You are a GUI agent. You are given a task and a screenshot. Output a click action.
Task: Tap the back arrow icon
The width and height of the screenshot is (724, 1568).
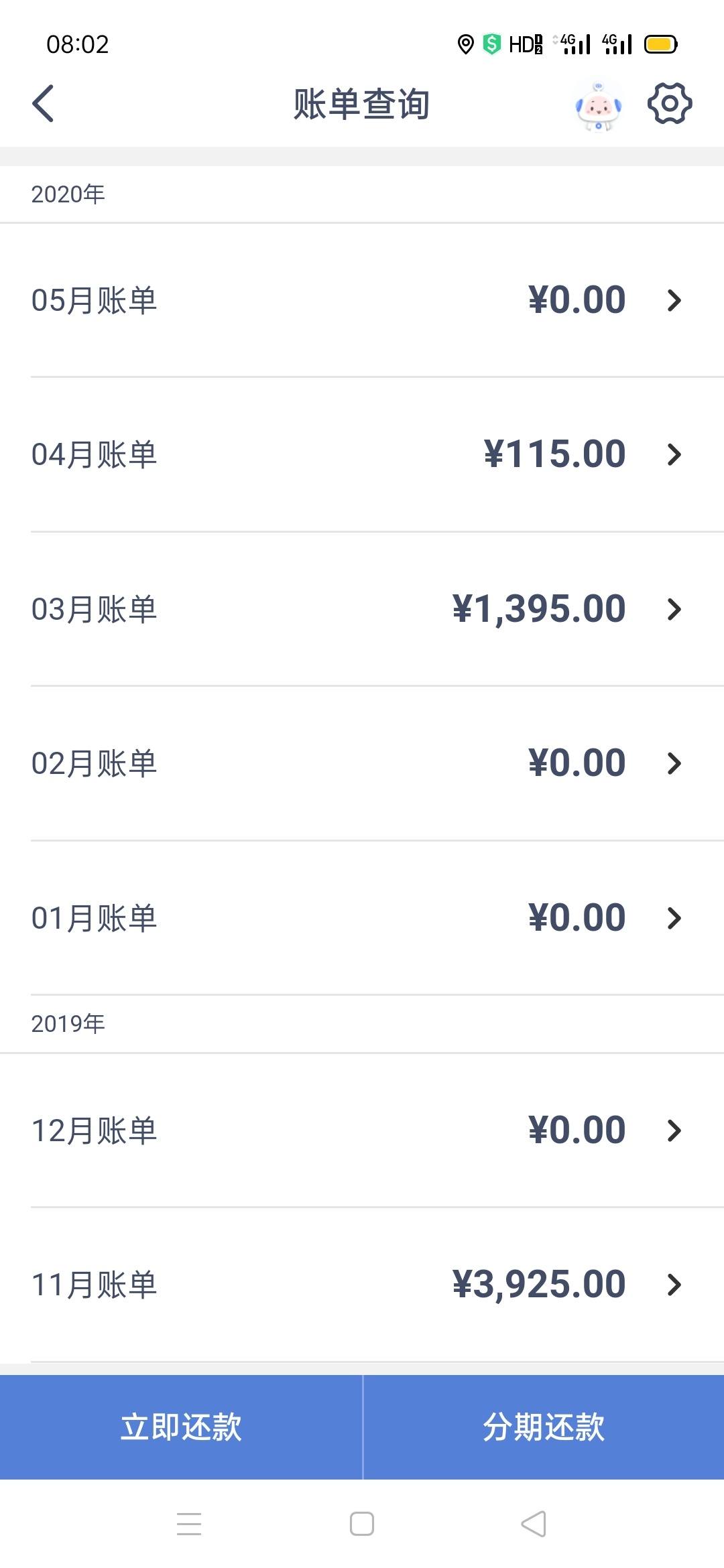point(43,104)
